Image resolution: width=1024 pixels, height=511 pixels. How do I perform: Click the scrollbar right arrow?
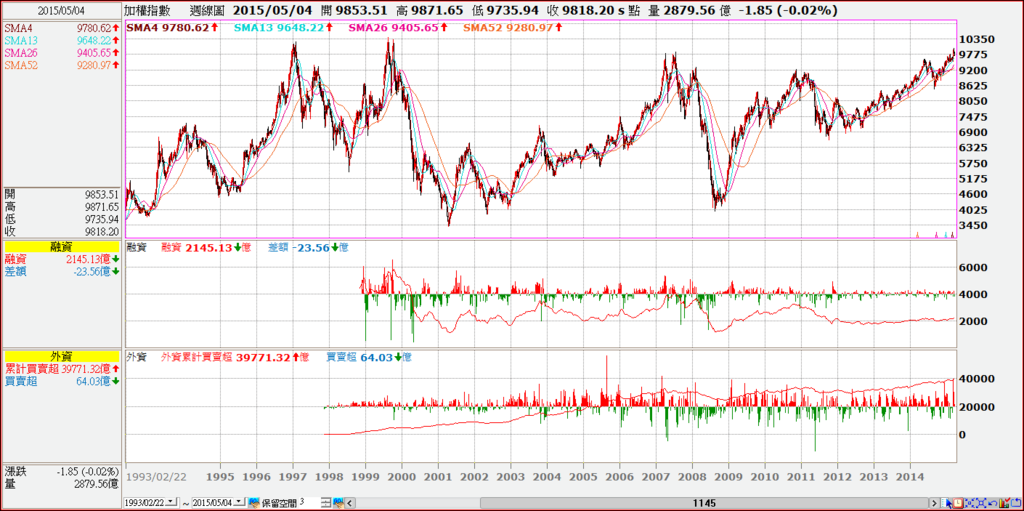[x=935, y=503]
